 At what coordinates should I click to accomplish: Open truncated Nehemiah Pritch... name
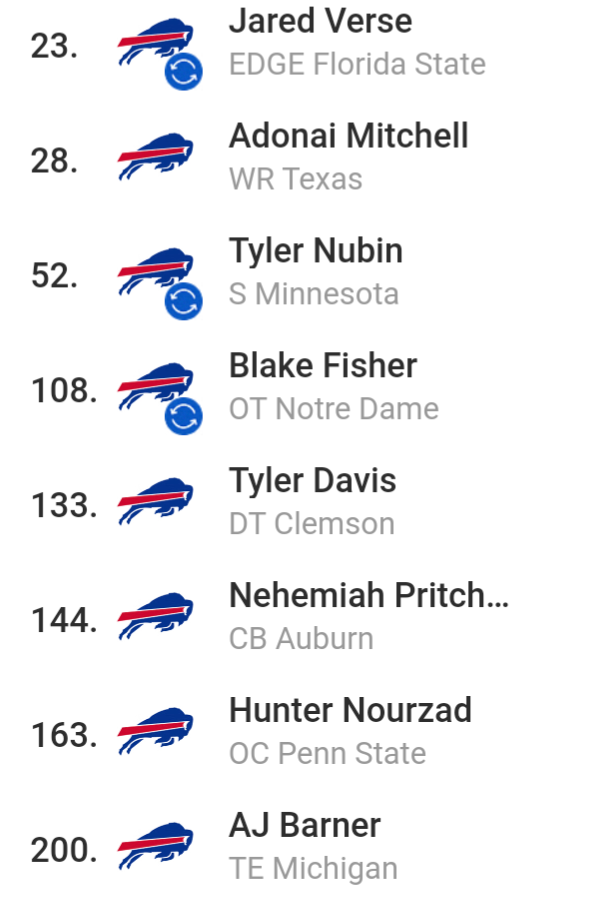(x=369, y=595)
